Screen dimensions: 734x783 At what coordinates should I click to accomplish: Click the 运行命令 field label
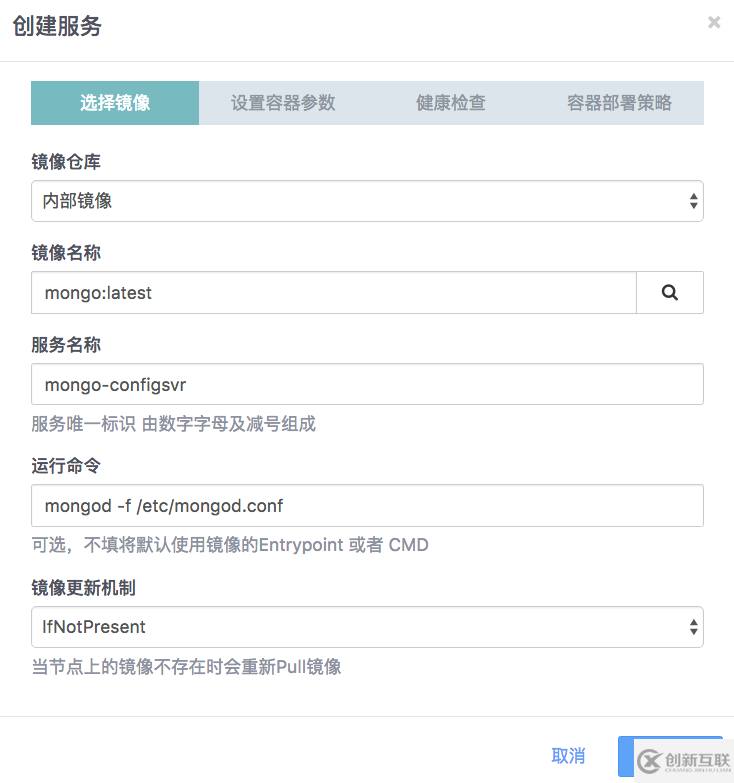coord(66,467)
